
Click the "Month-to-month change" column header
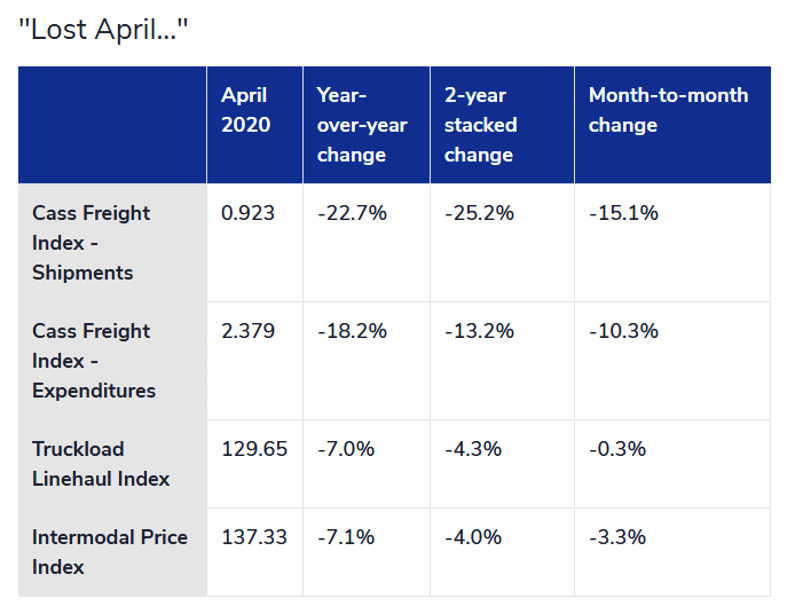667,110
